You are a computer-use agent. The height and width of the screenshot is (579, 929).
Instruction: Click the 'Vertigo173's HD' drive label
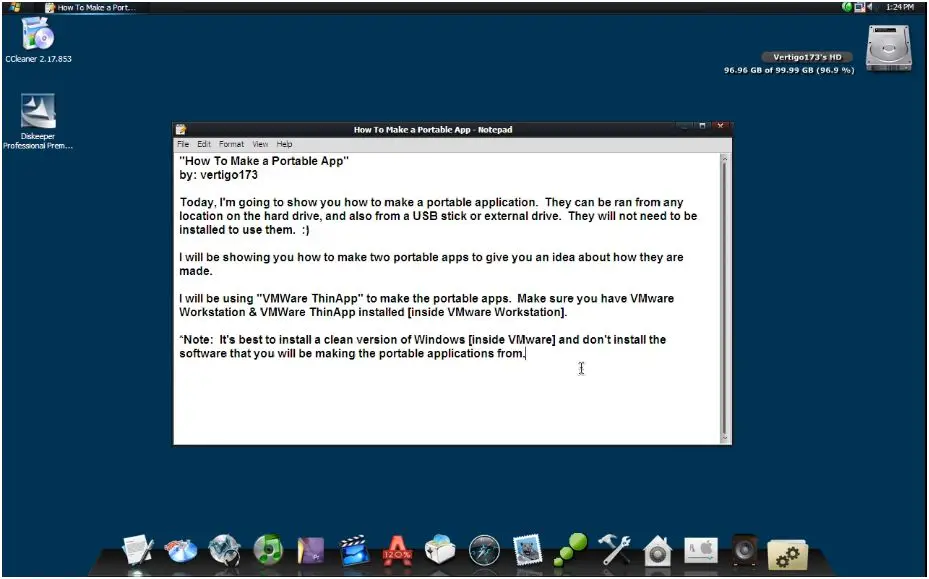[807, 57]
